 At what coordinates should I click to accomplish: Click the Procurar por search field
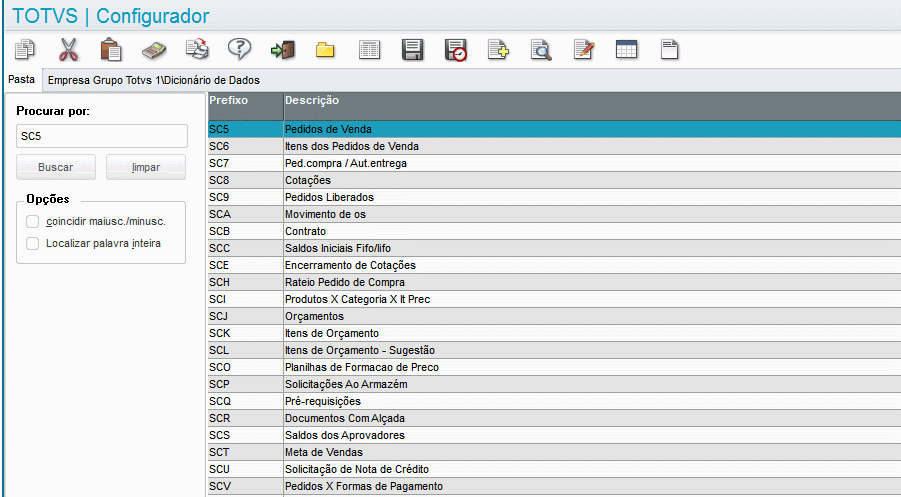point(102,136)
